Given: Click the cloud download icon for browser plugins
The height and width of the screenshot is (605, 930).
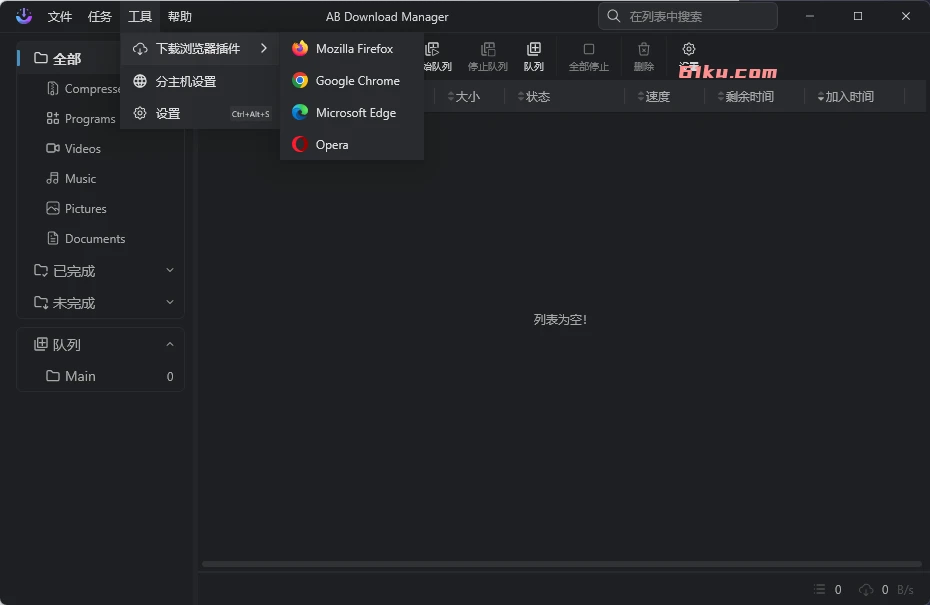Looking at the screenshot, I should coord(140,49).
